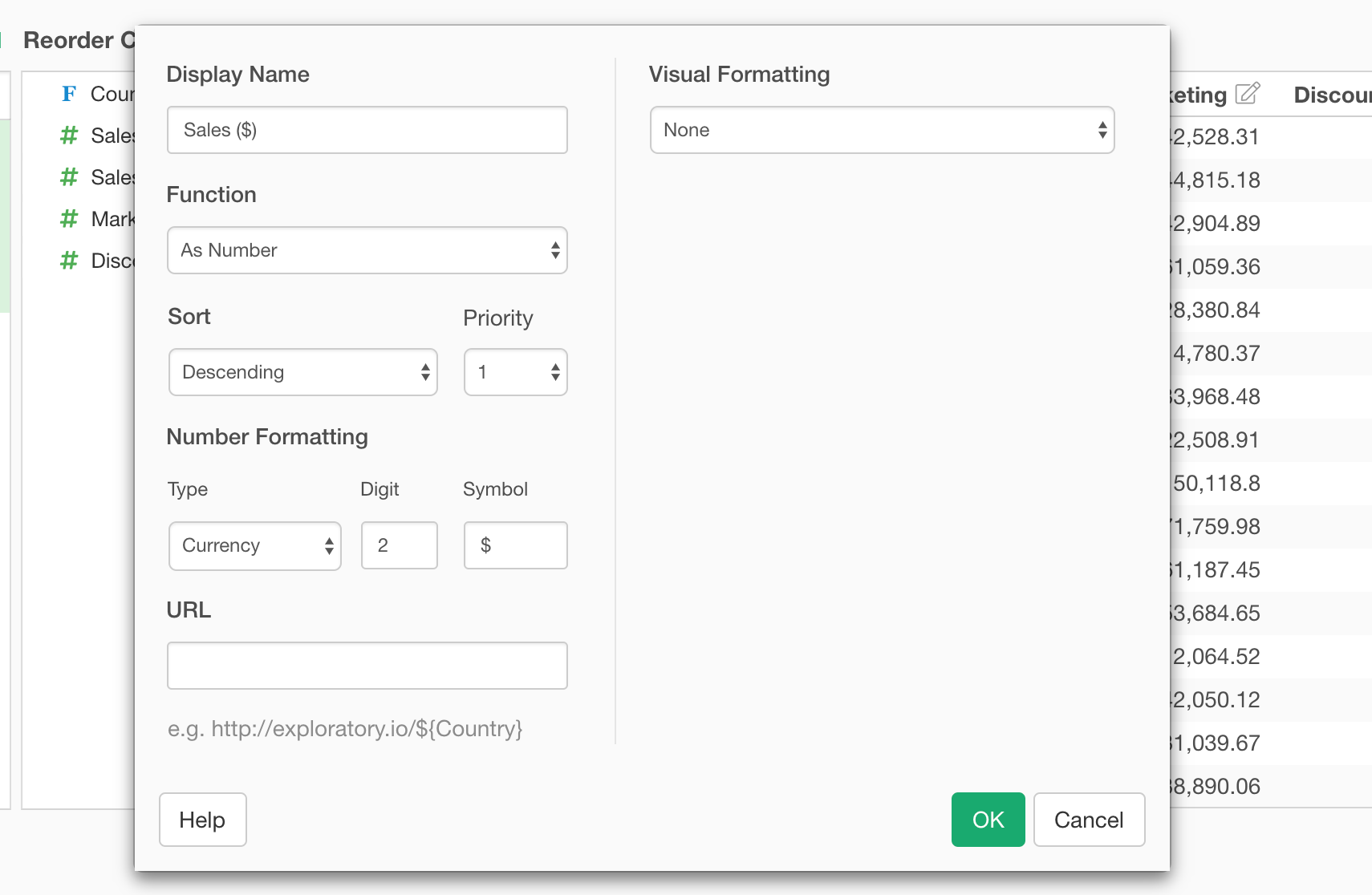Click the blue F icon beside Country

click(x=68, y=94)
